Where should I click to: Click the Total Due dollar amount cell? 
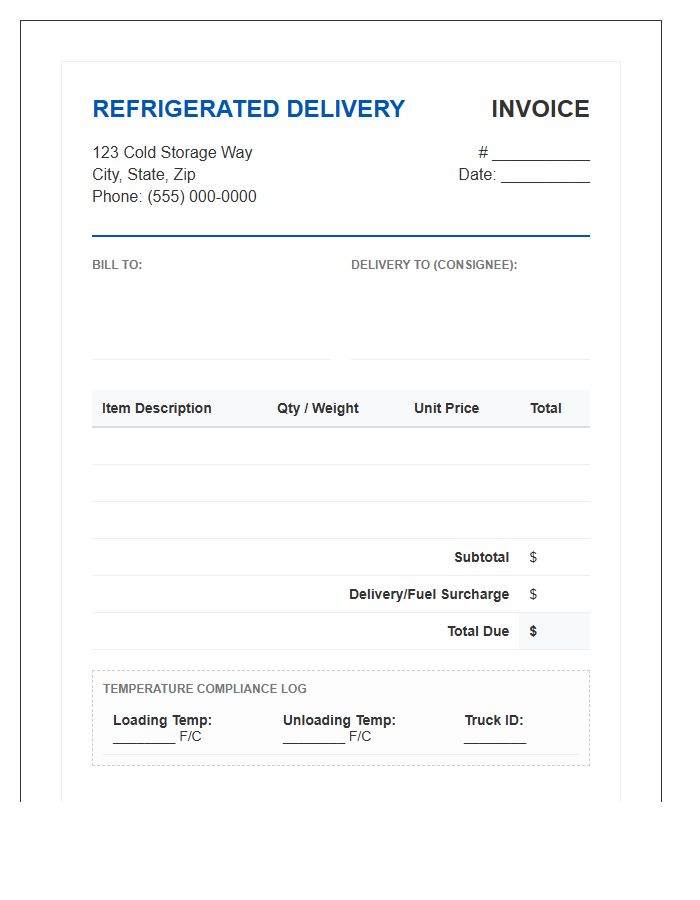point(554,631)
